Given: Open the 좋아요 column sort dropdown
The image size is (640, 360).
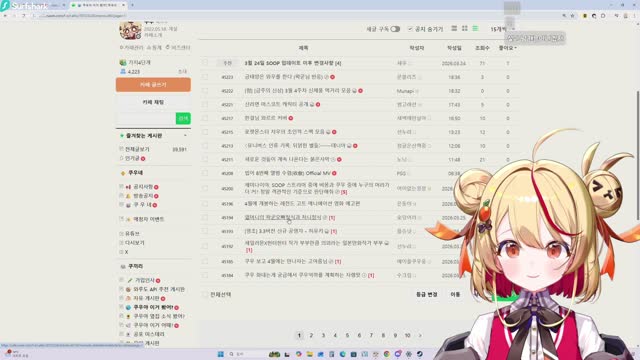Looking at the screenshot, I should [x=507, y=48].
